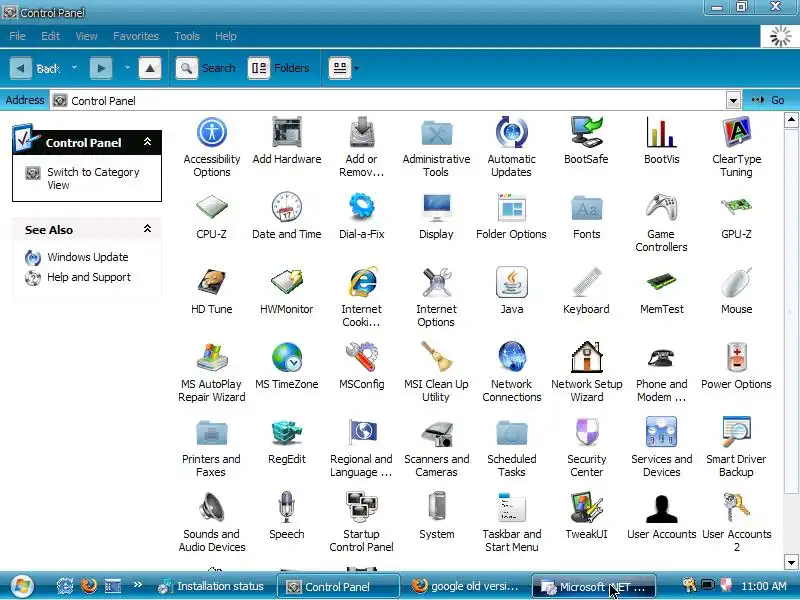This screenshot has width=800, height=600.
Task: Open the File menu
Action: pos(17,36)
